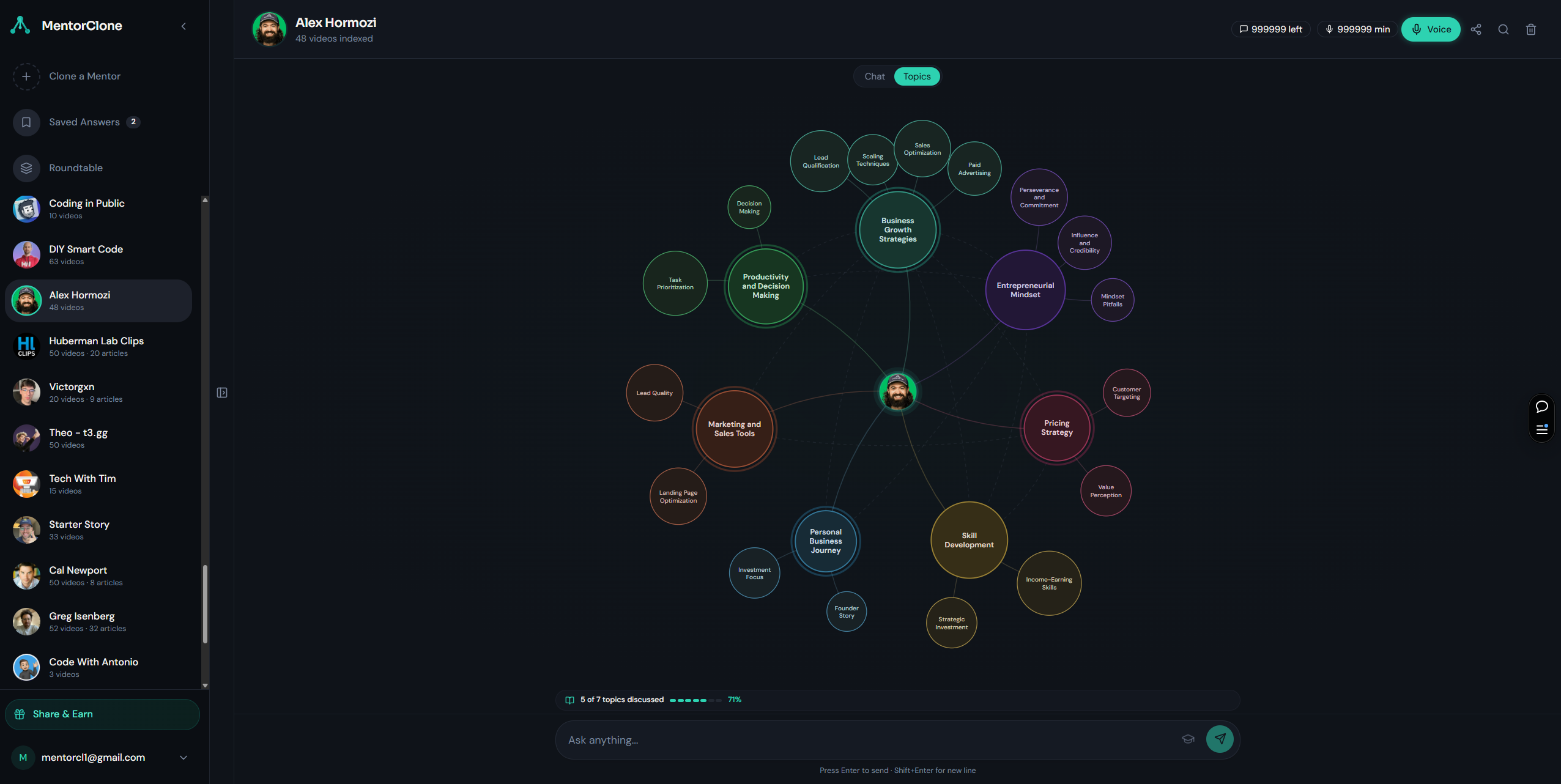Click the Clone a Mentor button
This screenshot has height=784, width=1561.
tap(84, 76)
